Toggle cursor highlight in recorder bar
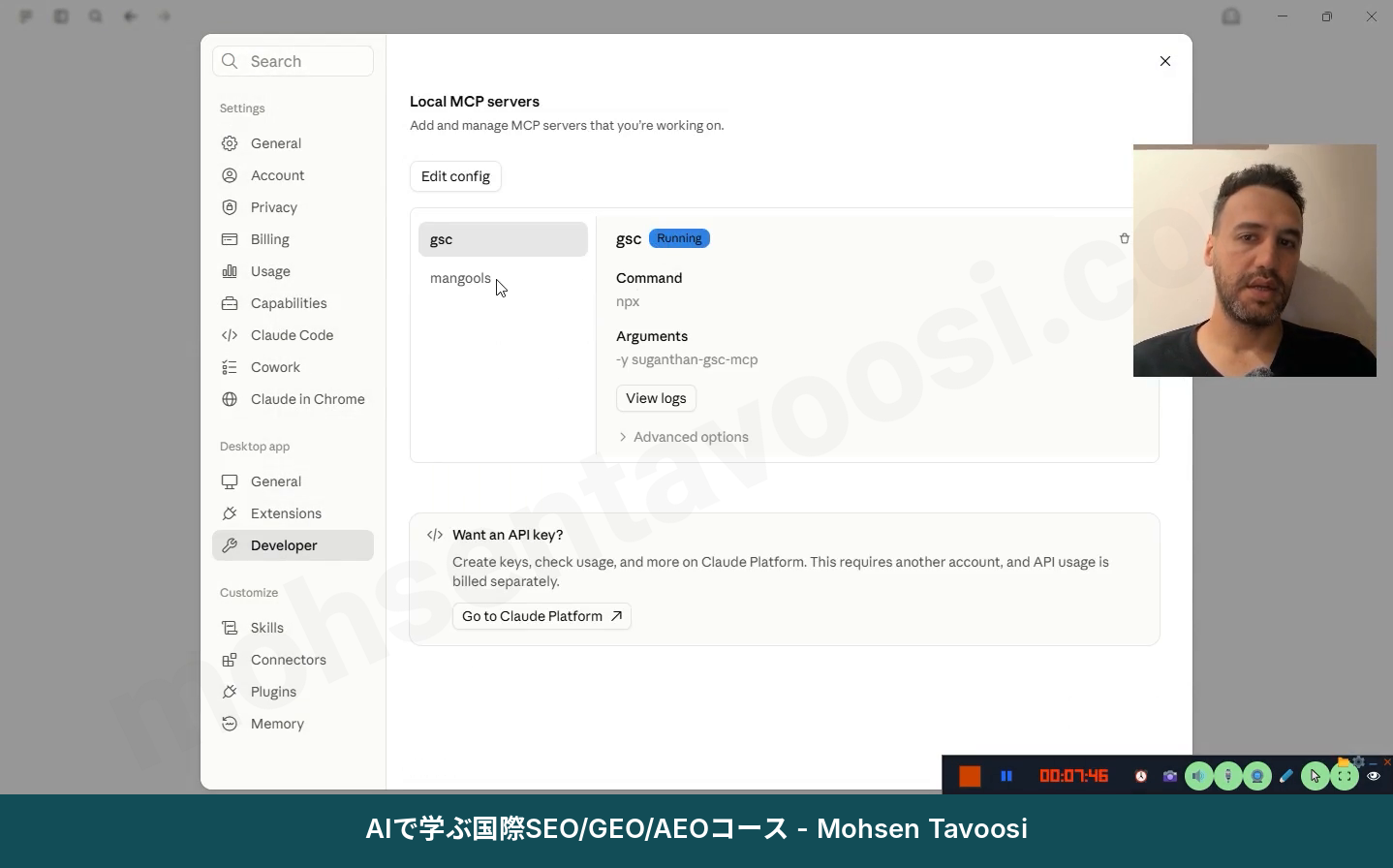The image size is (1393, 868). point(1316,776)
